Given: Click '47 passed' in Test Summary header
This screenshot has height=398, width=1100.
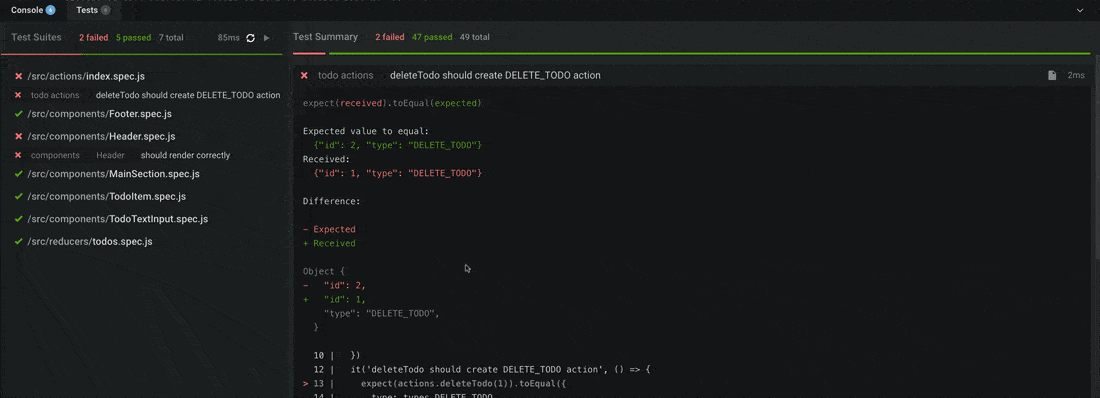Looking at the screenshot, I should pos(432,37).
